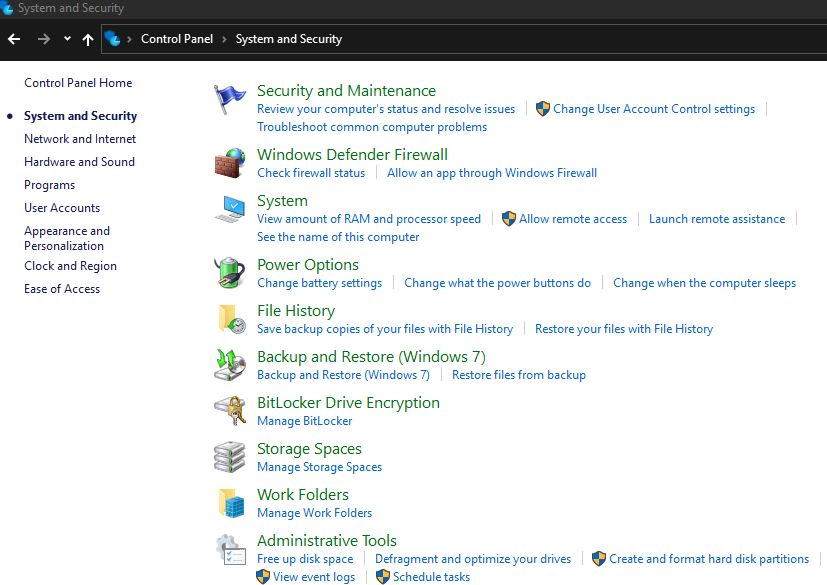This screenshot has width=827, height=585.
Task: Select Network and Internet in the sidebar
Action: pyautogui.click(x=79, y=138)
